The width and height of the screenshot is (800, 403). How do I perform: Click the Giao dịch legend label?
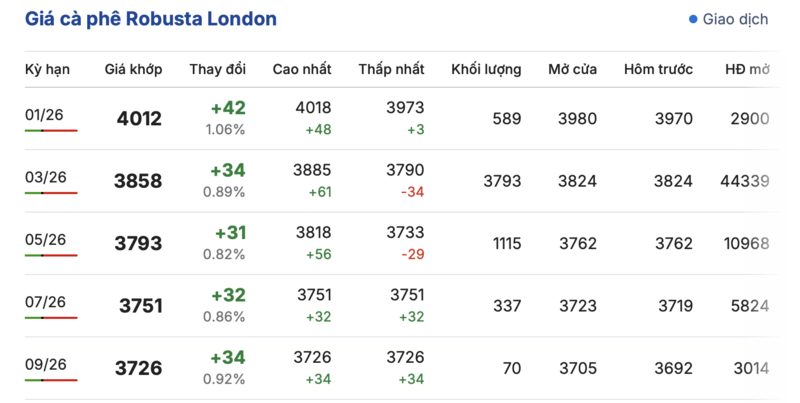737,20
